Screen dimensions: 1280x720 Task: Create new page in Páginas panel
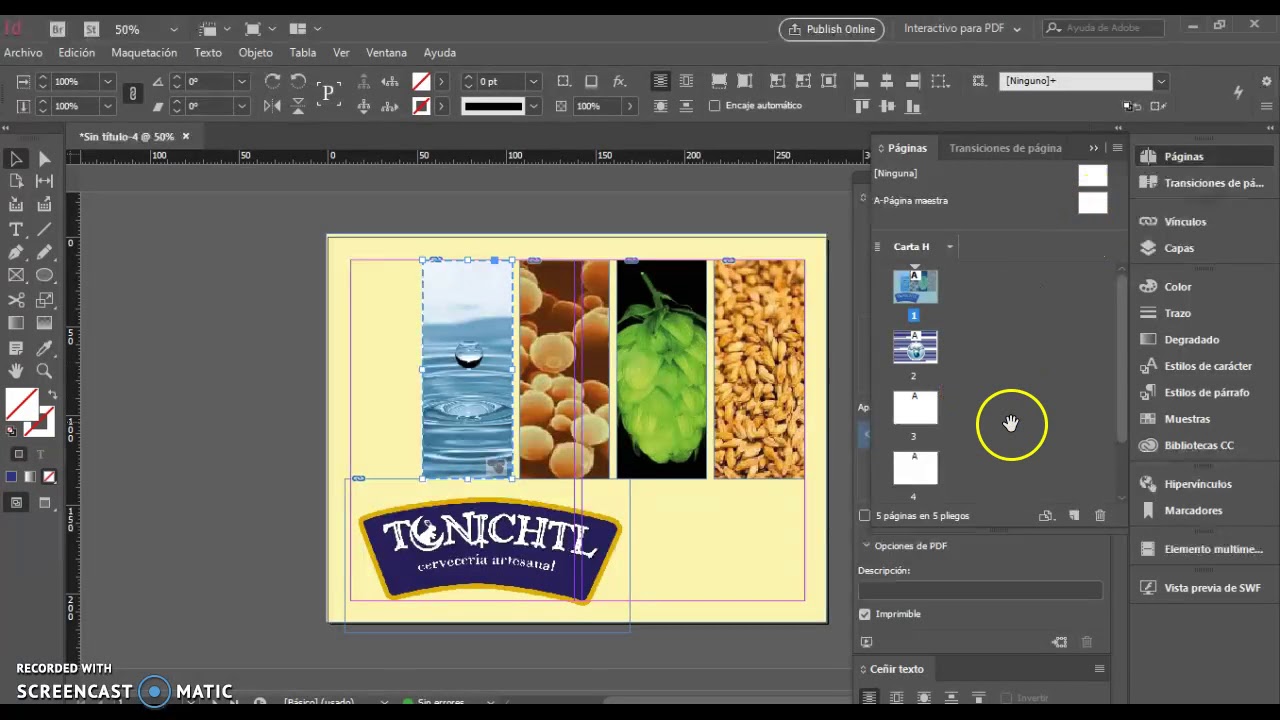1074,516
